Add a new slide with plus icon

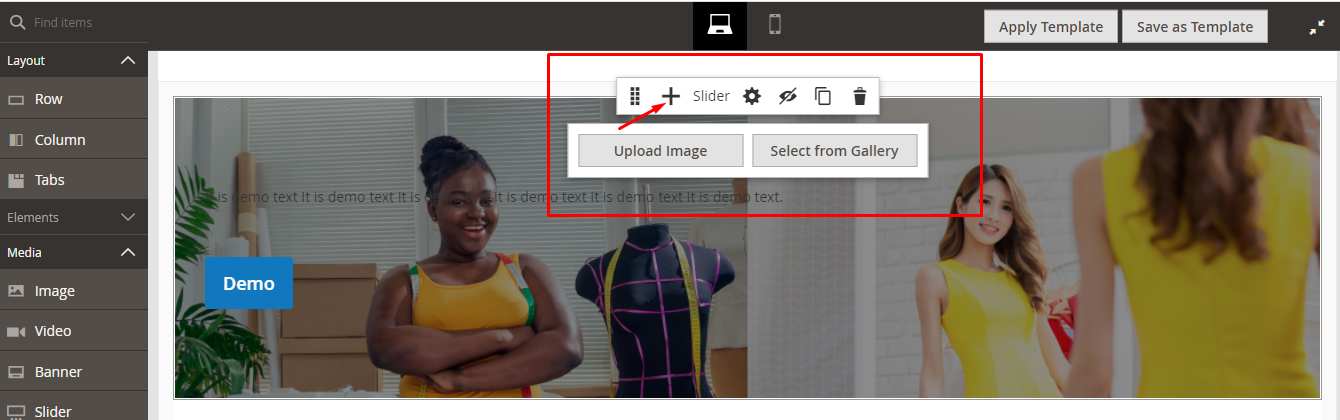(x=671, y=96)
